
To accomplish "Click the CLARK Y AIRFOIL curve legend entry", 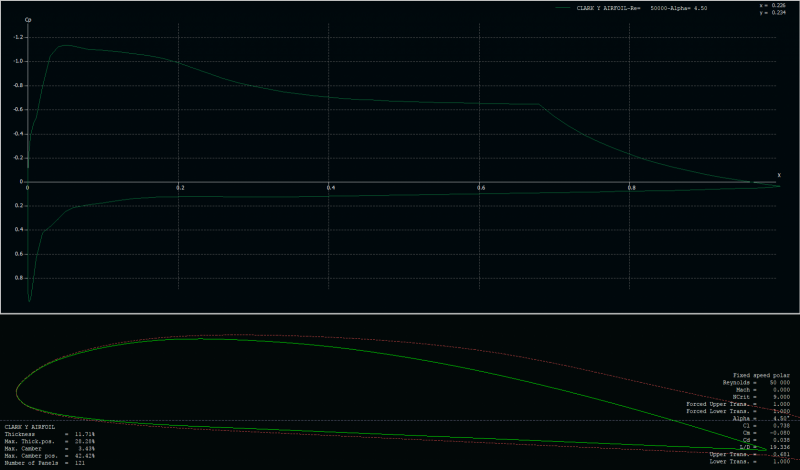I will (640, 7).
